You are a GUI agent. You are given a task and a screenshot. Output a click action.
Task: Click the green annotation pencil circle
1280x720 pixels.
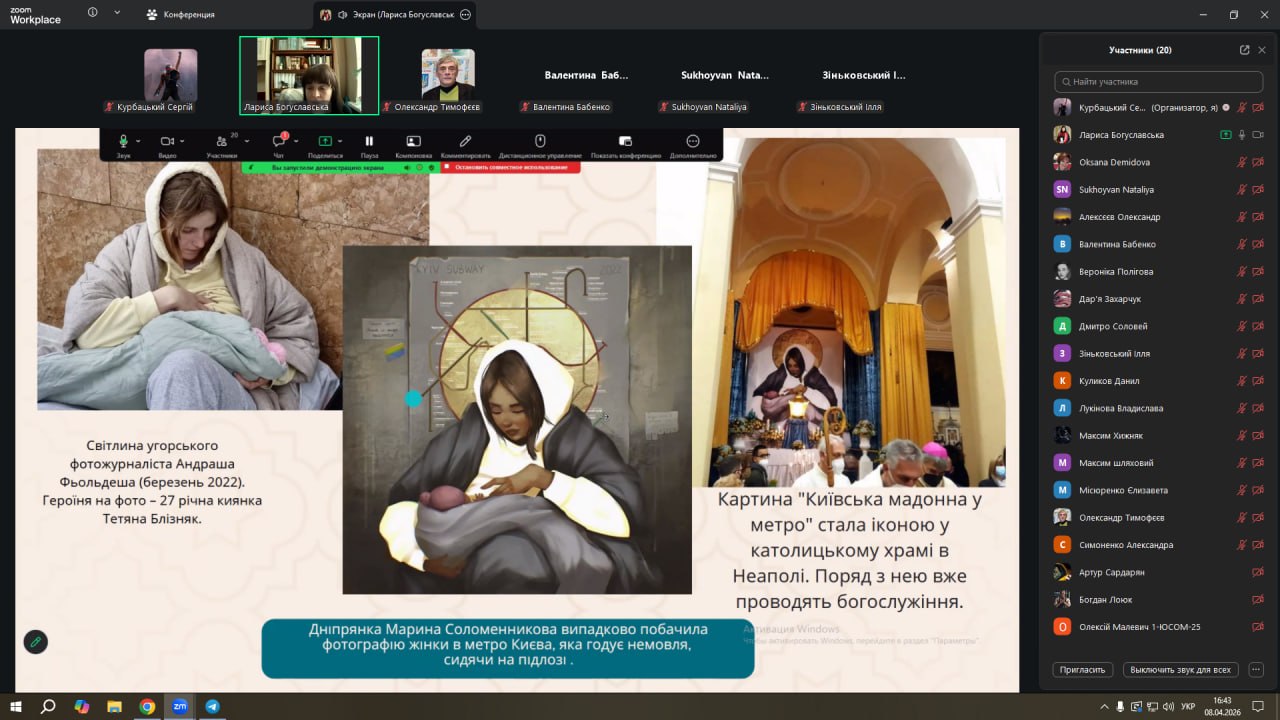pyautogui.click(x=36, y=642)
